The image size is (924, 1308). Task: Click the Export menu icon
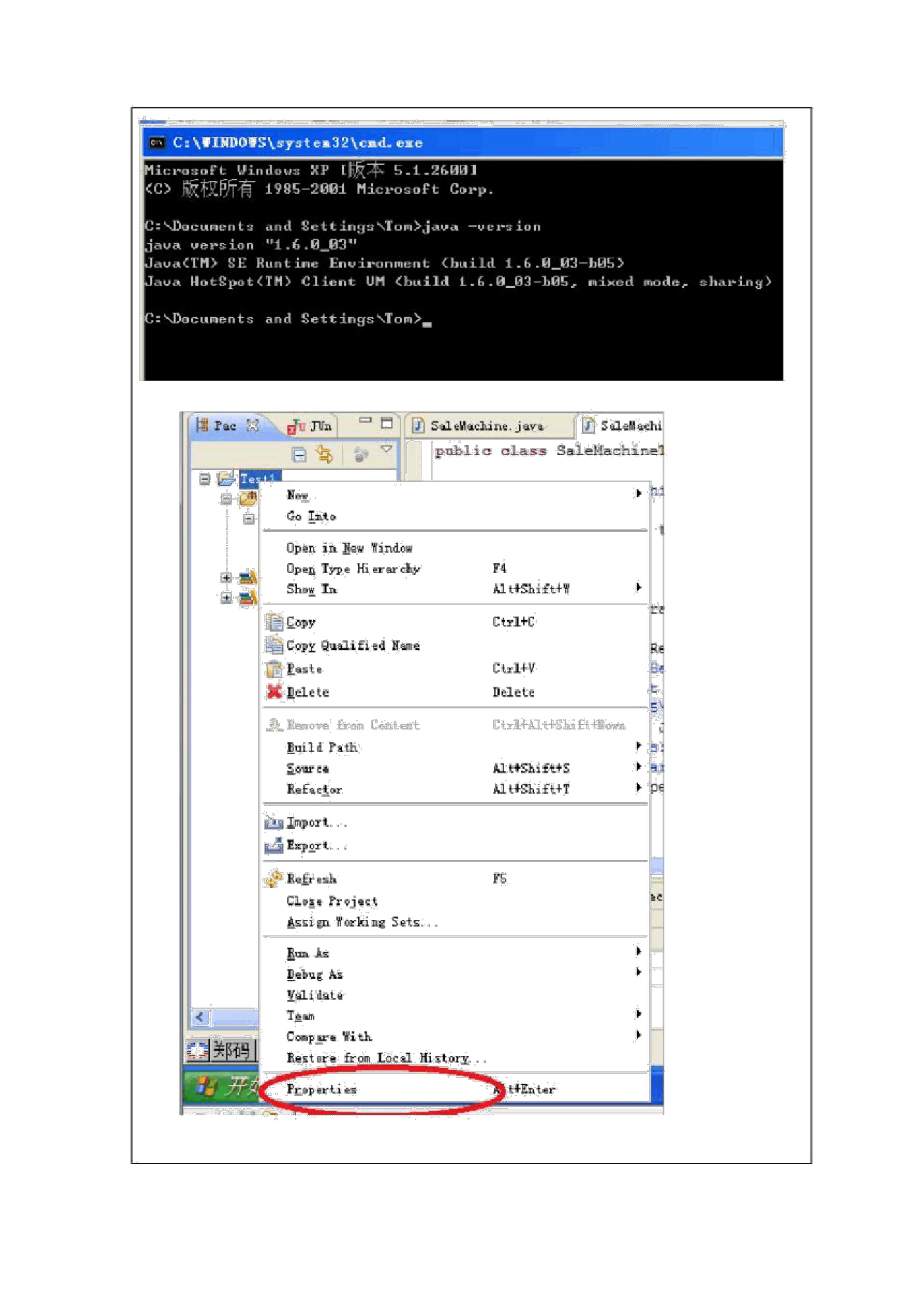(274, 845)
